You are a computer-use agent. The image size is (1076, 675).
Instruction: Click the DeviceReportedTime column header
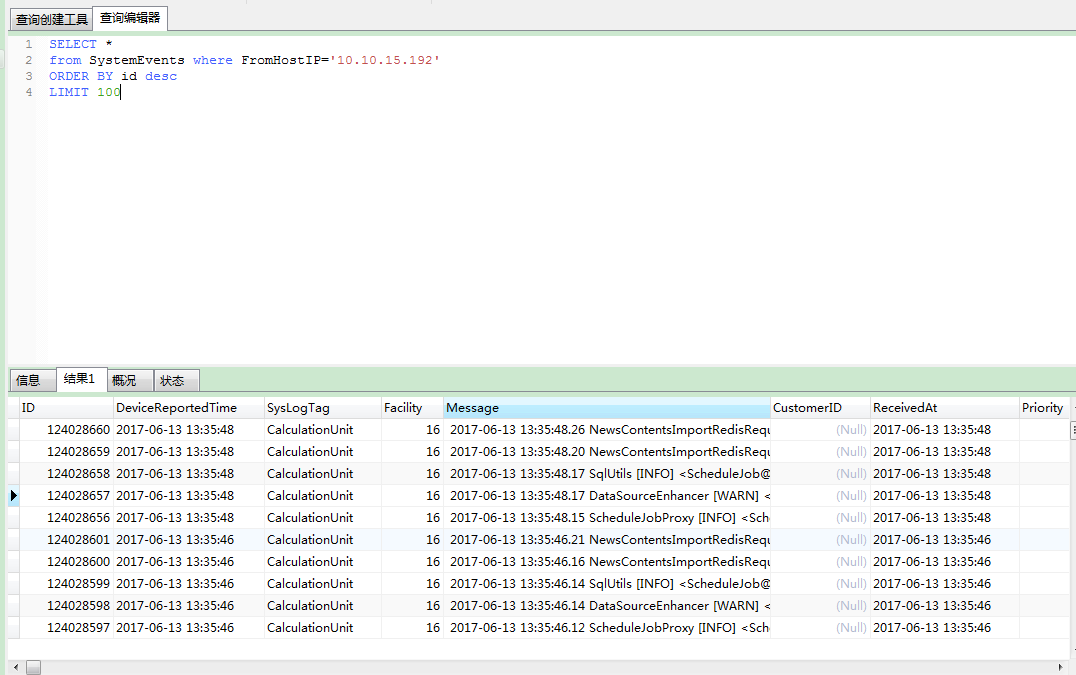click(189, 407)
